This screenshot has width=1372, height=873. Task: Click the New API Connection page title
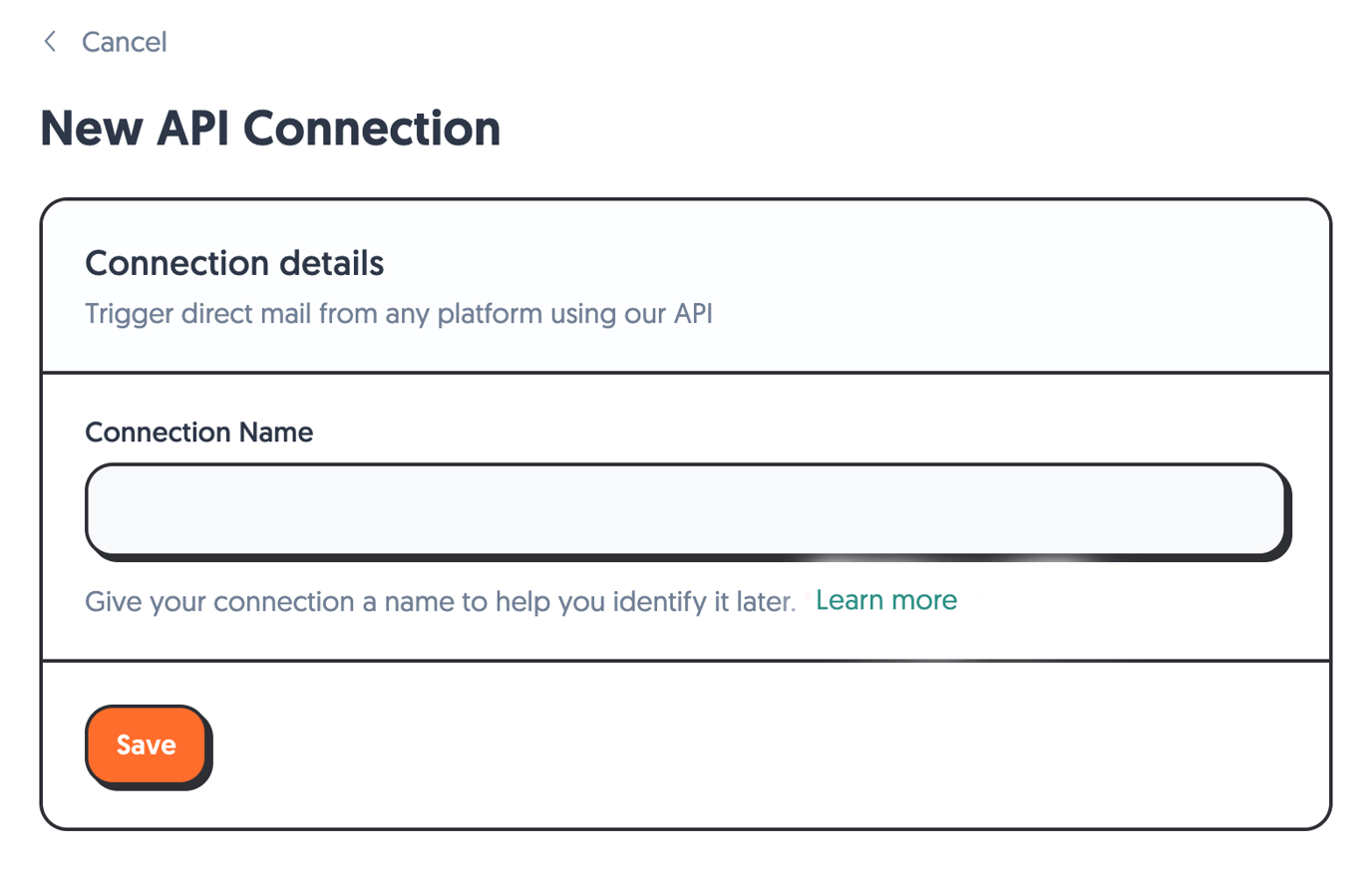270,128
